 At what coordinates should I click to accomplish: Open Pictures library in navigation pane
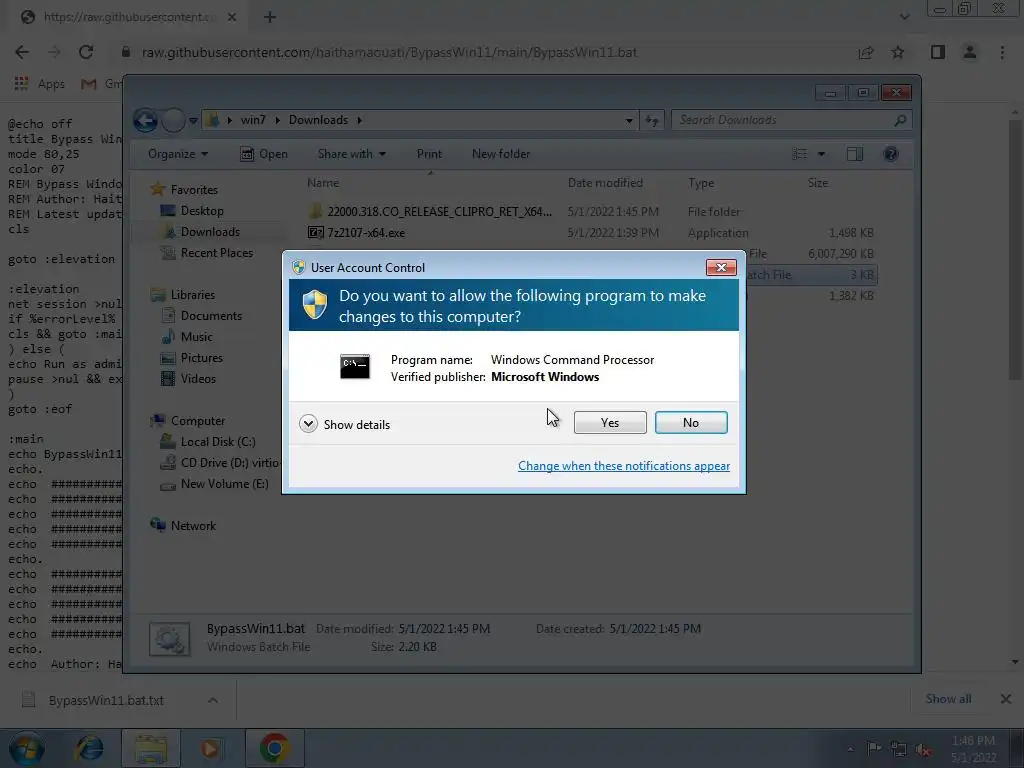(202, 358)
